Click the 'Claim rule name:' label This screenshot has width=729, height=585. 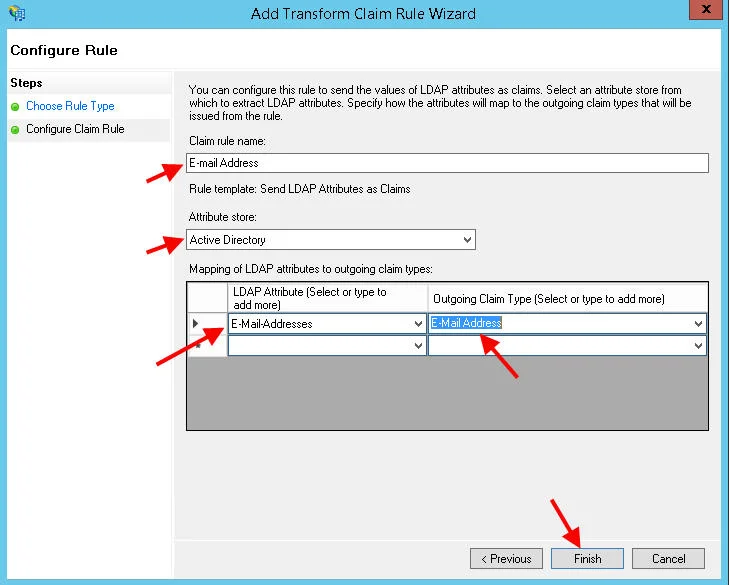coord(227,141)
